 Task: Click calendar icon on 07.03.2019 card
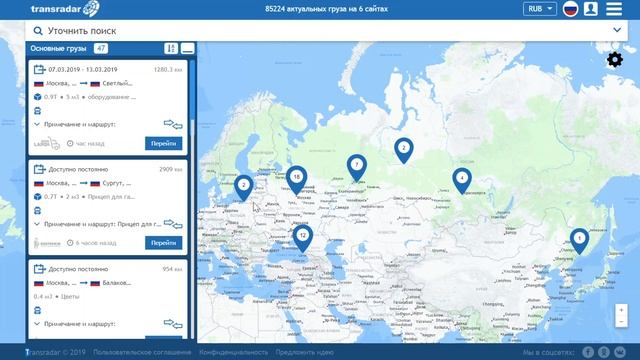39,69
